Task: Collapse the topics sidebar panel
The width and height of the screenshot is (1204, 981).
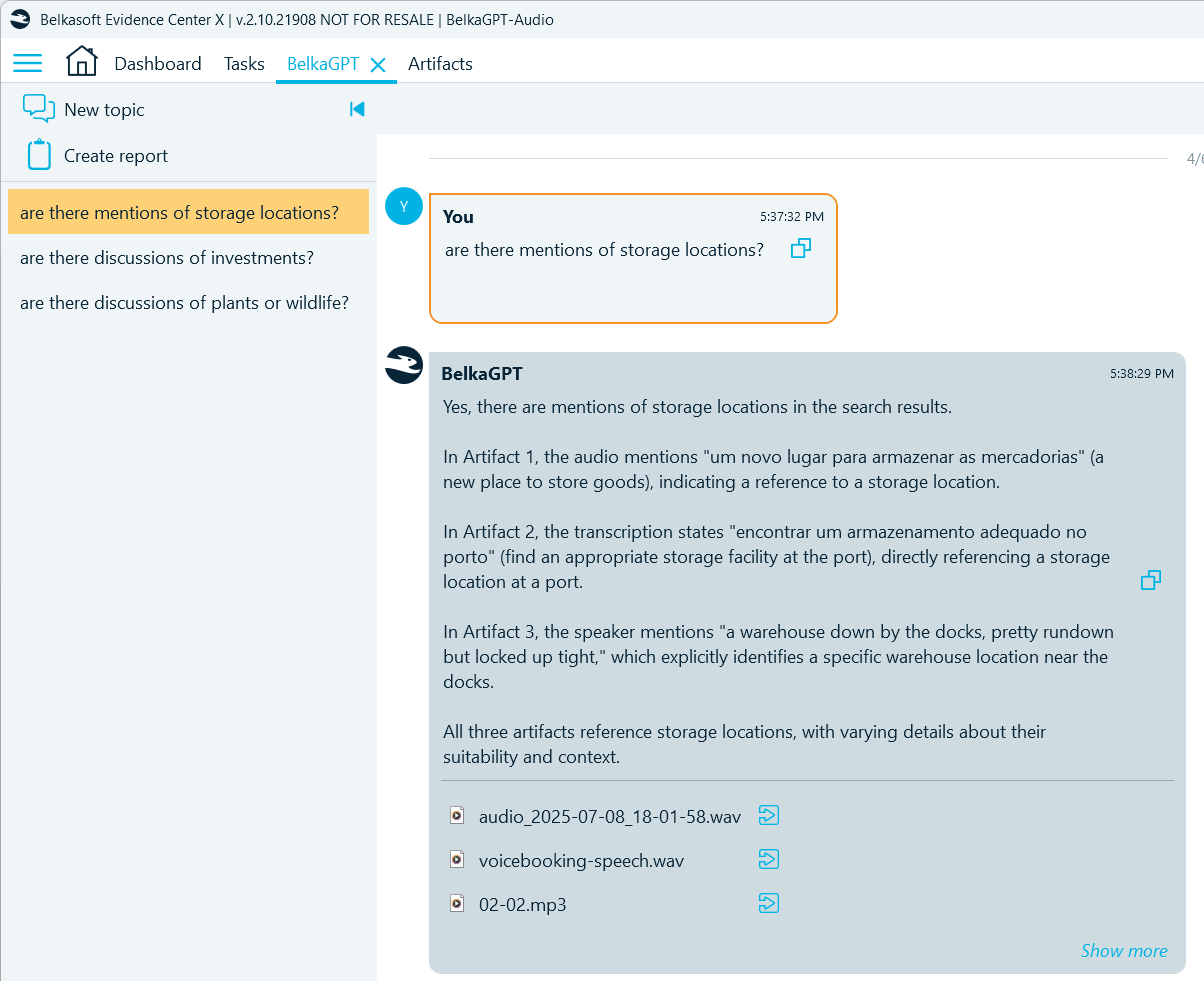Action: (357, 109)
